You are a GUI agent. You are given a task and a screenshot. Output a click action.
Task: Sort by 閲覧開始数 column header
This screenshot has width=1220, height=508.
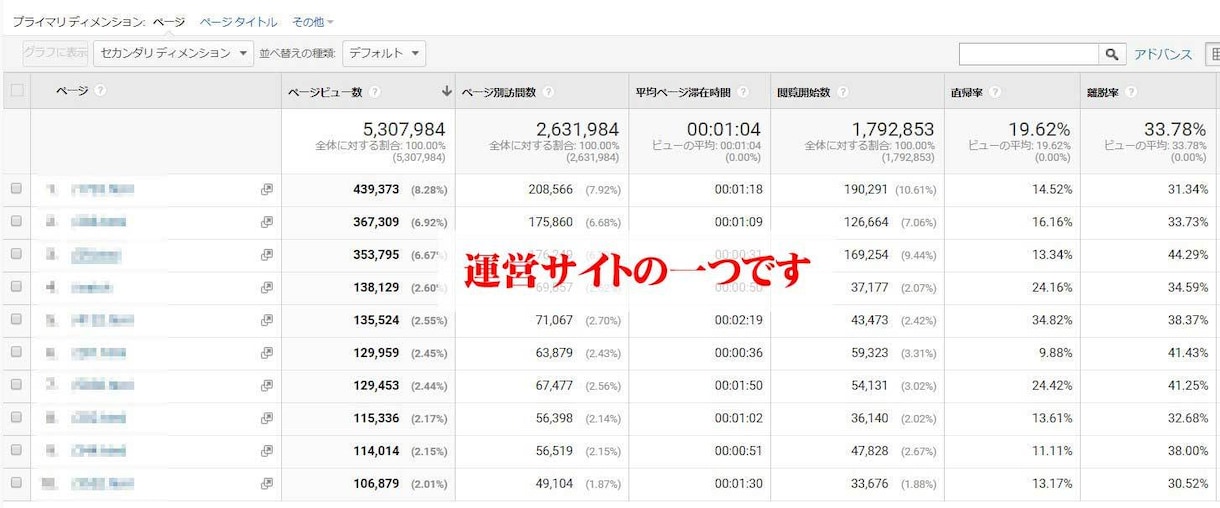coord(804,92)
